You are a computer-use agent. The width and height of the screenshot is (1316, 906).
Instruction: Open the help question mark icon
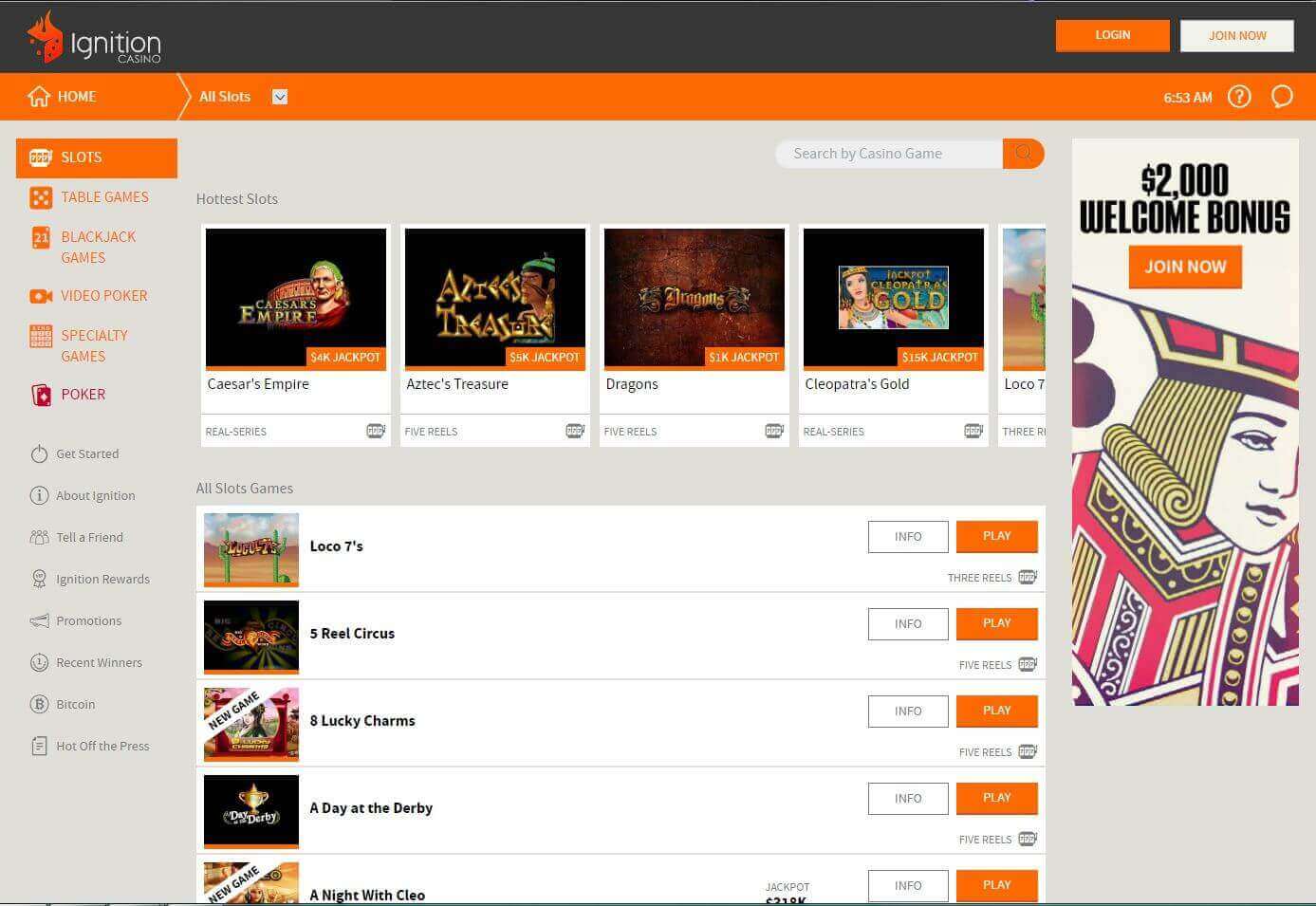[x=1239, y=97]
